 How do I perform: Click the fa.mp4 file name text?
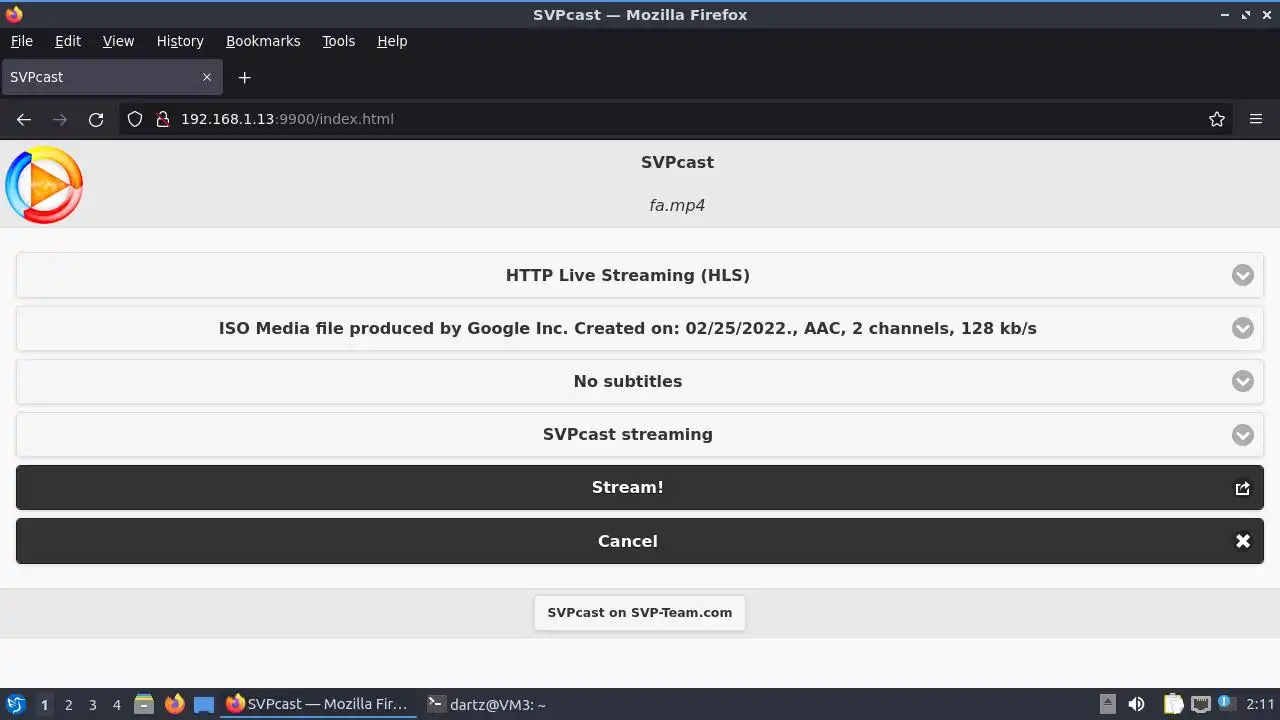click(677, 205)
